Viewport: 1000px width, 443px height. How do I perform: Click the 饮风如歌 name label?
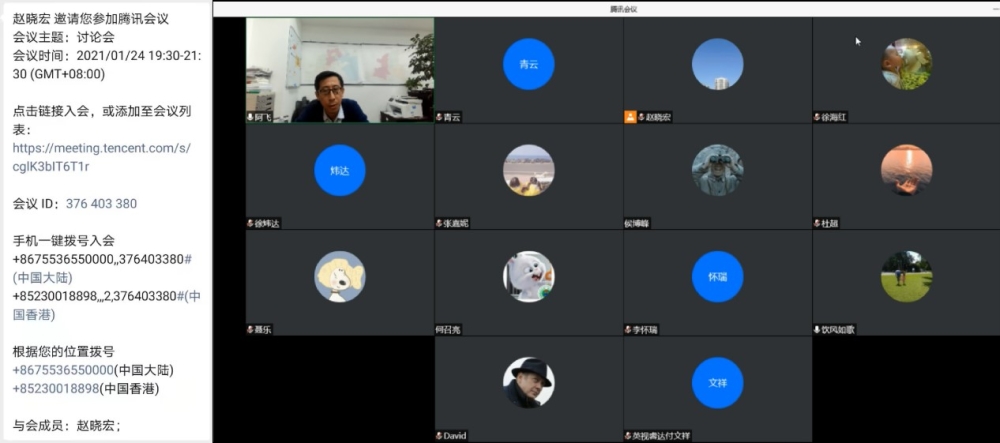[x=838, y=330]
